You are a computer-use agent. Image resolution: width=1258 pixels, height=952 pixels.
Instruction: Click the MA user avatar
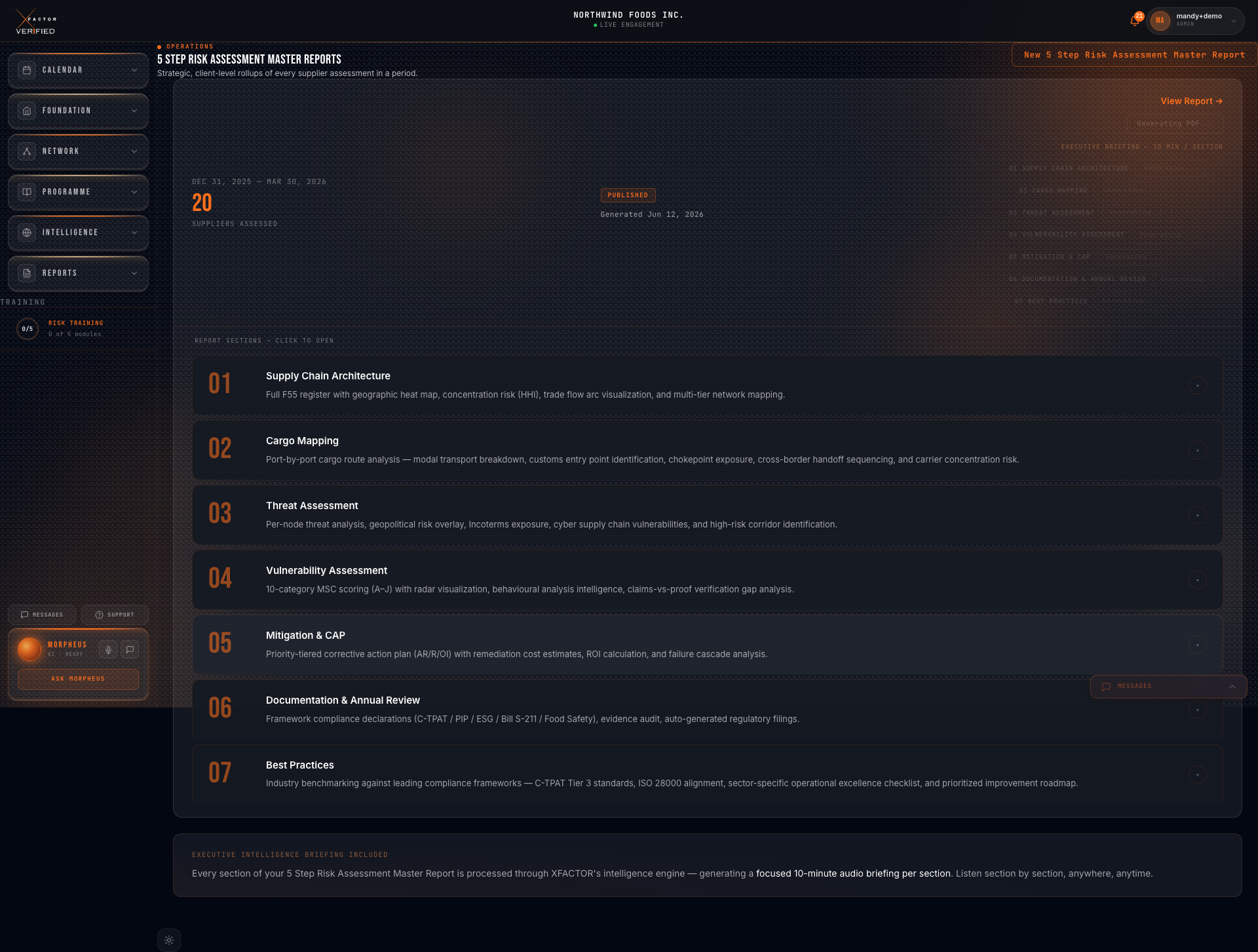[x=1160, y=20]
